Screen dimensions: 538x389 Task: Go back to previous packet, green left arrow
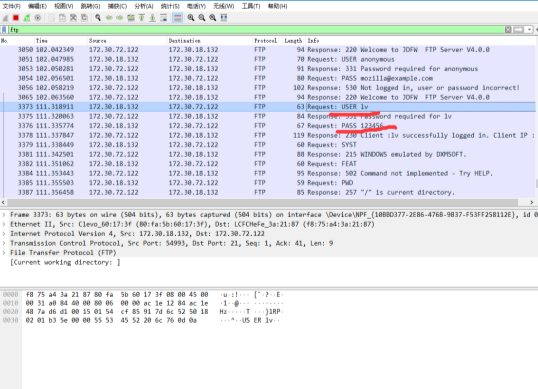coord(109,18)
